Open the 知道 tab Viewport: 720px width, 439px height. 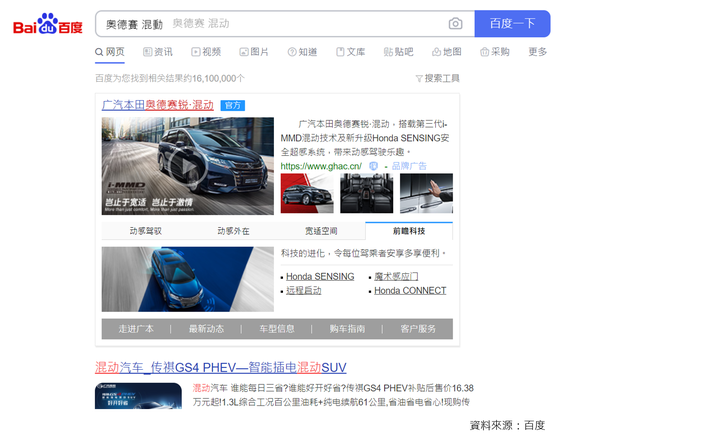(302, 52)
